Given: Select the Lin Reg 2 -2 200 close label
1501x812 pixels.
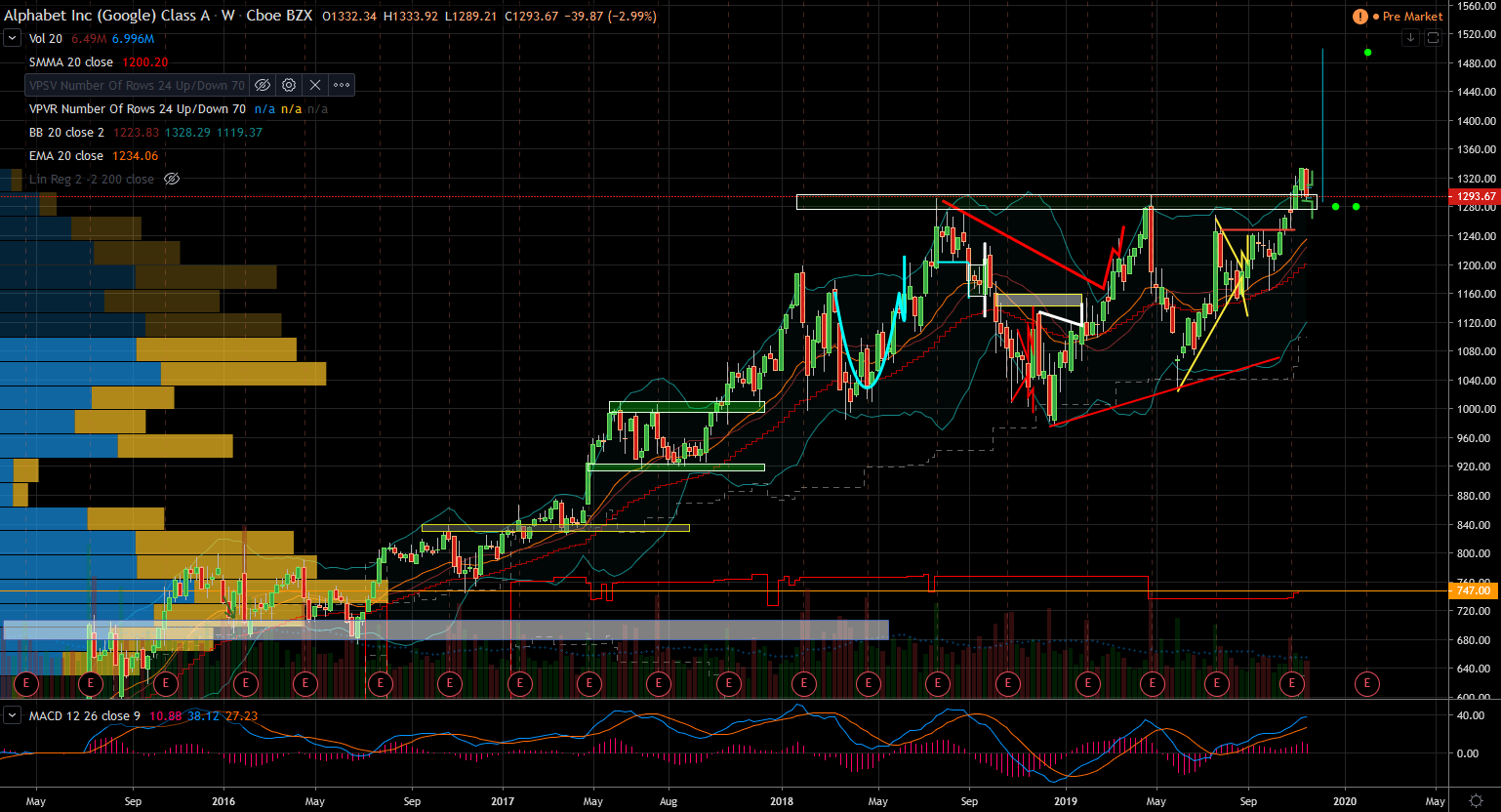Looking at the screenshot, I should pos(92,180).
